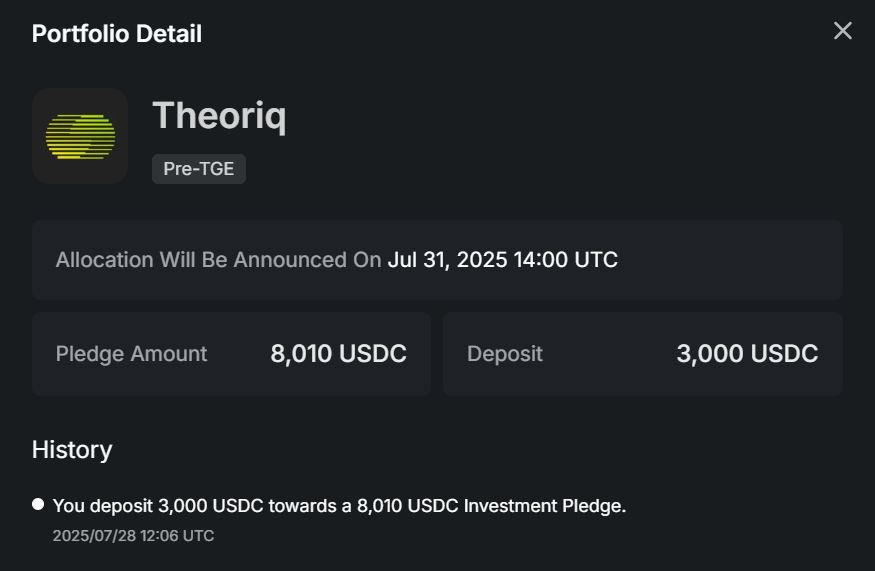
Task: Select the Pre-TGE status badge
Action: click(x=199, y=169)
